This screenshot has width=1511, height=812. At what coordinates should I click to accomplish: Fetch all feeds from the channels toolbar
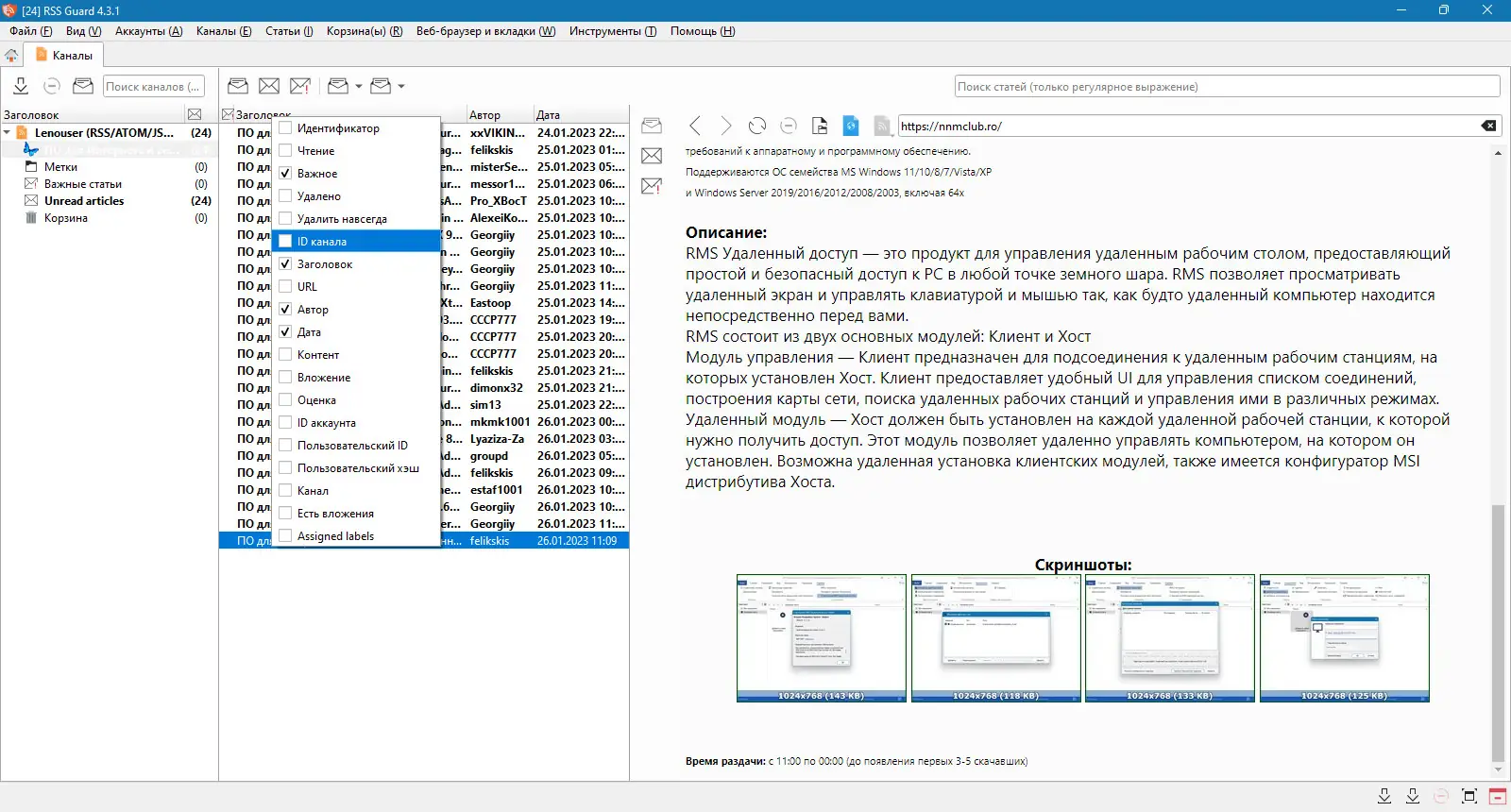click(21, 86)
